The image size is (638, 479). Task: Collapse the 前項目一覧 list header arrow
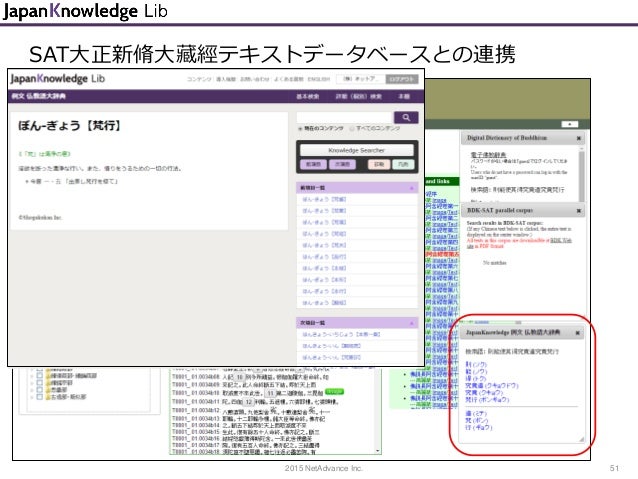(x=411, y=188)
